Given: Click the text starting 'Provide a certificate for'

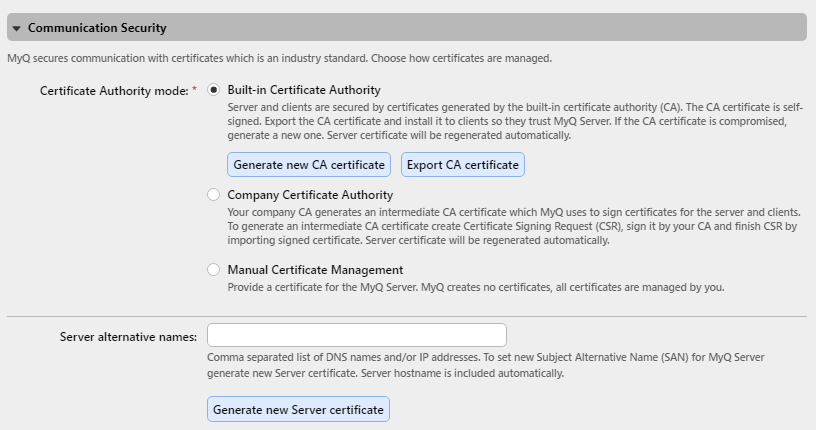Looking at the screenshot, I should 476,287.
